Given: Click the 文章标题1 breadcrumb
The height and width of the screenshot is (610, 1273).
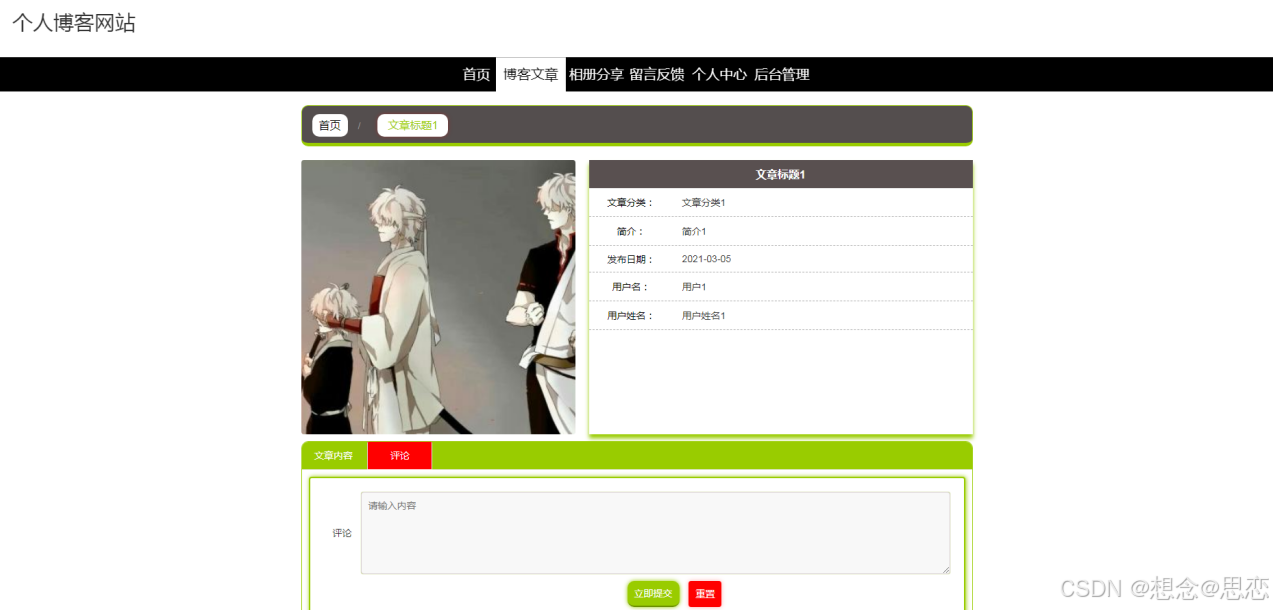Looking at the screenshot, I should 412,125.
